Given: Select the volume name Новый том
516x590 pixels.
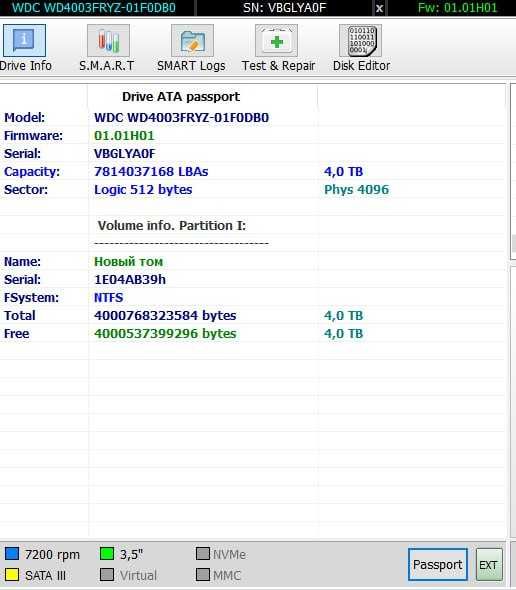Looking at the screenshot, I should 128,262.
